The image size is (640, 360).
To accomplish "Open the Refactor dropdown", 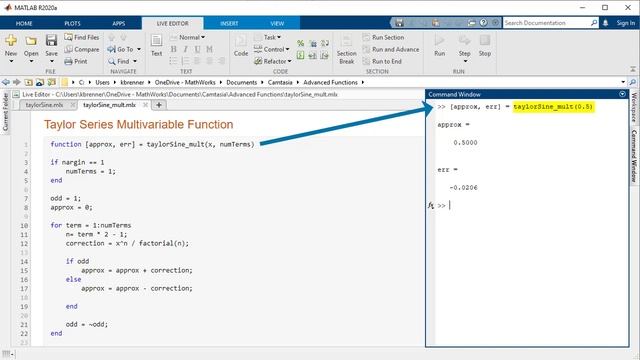I will tap(273, 61).
